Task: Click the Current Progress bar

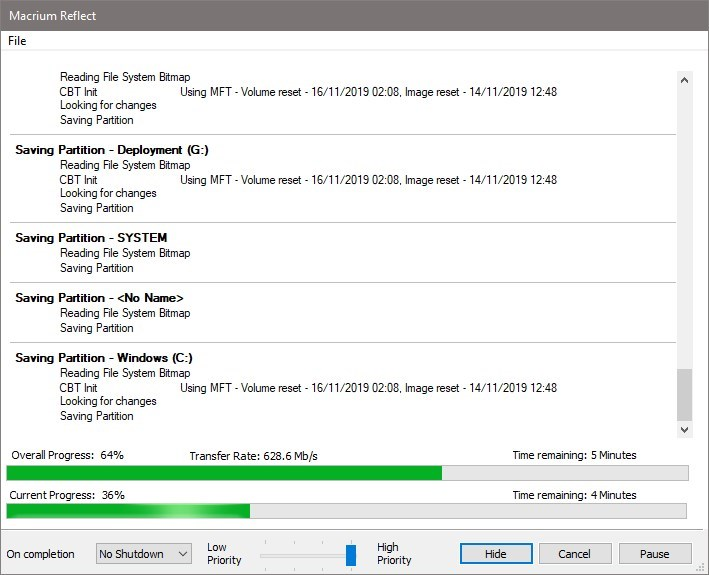Action: click(x=346, y=511)
